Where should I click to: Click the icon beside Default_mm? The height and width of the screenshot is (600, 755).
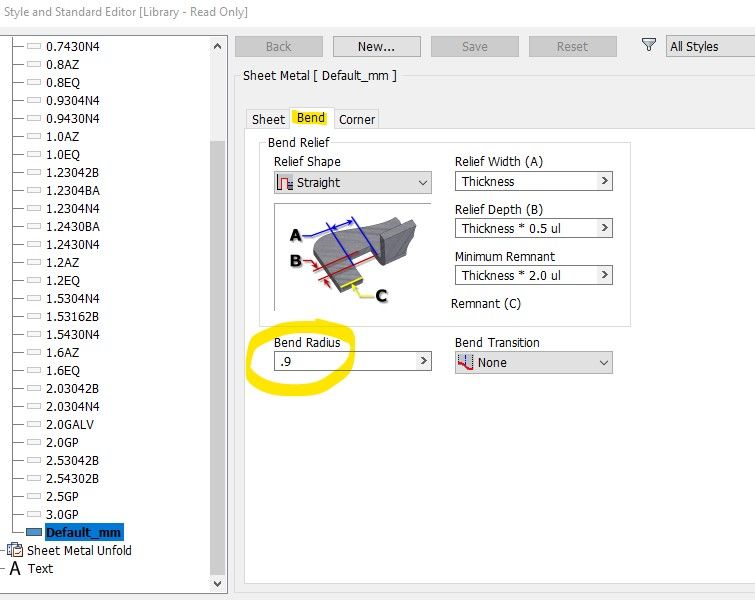tap(34, 532)
